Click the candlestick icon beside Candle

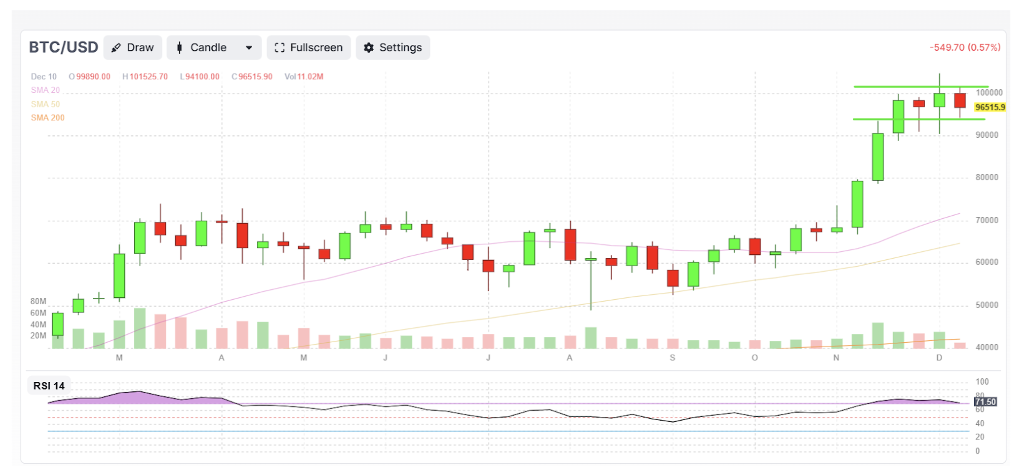point(180,47)
